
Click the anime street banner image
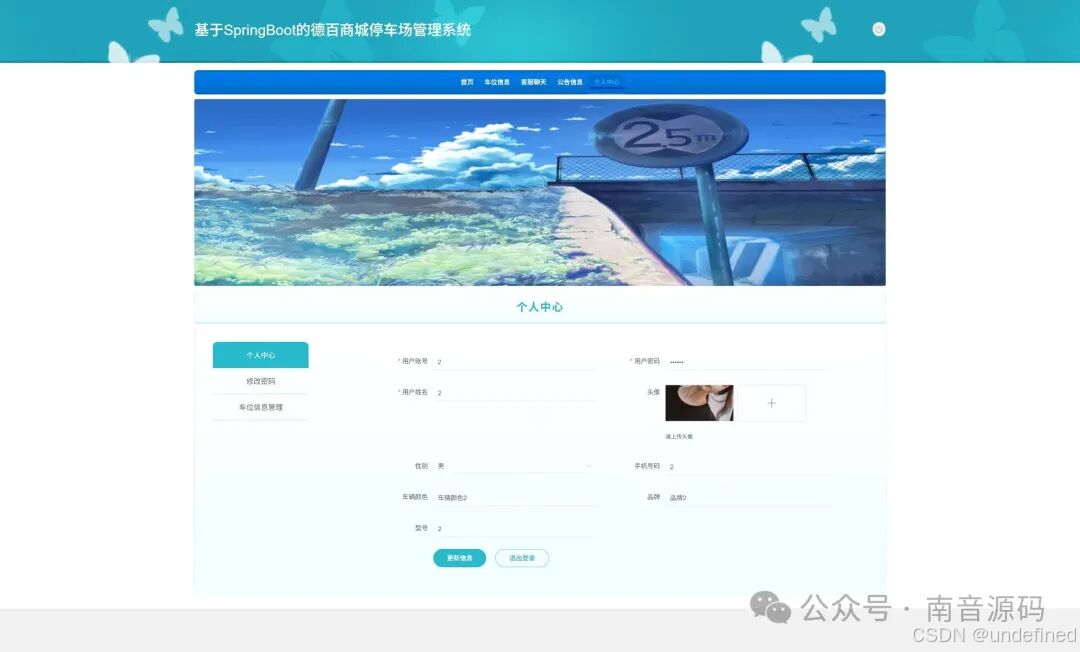tap(539, 192)
